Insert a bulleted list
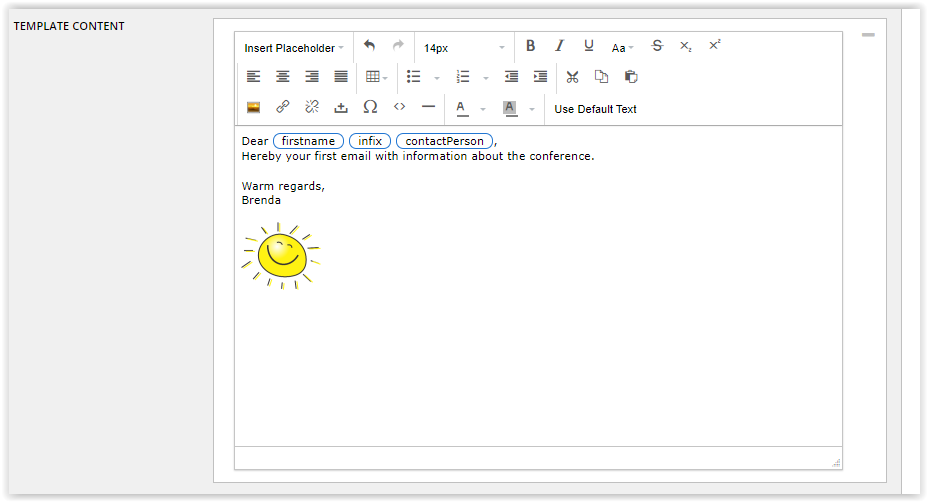Image resolution: width=928 pixels, height=502 pixels. click(x=413, y=76)
